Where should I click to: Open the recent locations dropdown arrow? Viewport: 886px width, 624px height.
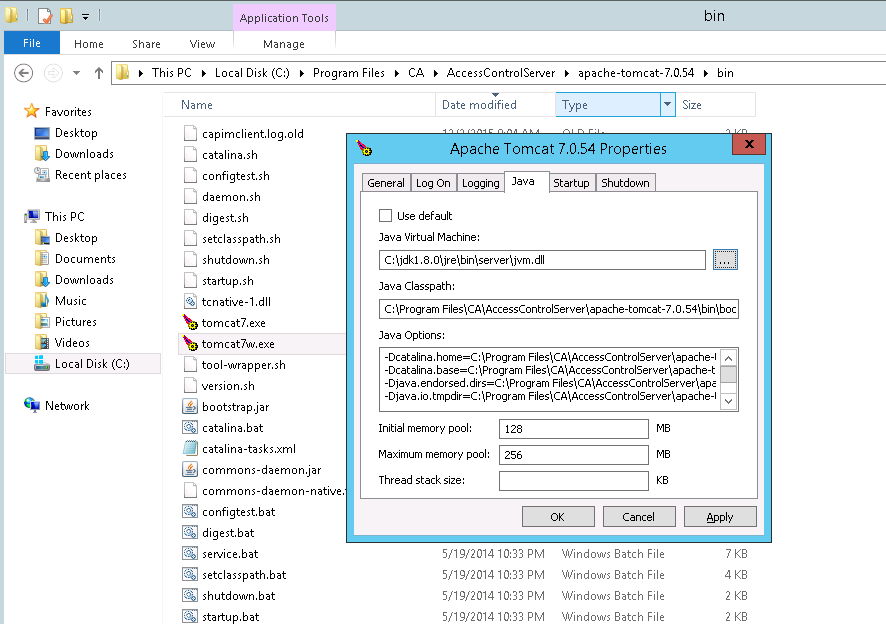pyautogui.click(x=76, y=73)
